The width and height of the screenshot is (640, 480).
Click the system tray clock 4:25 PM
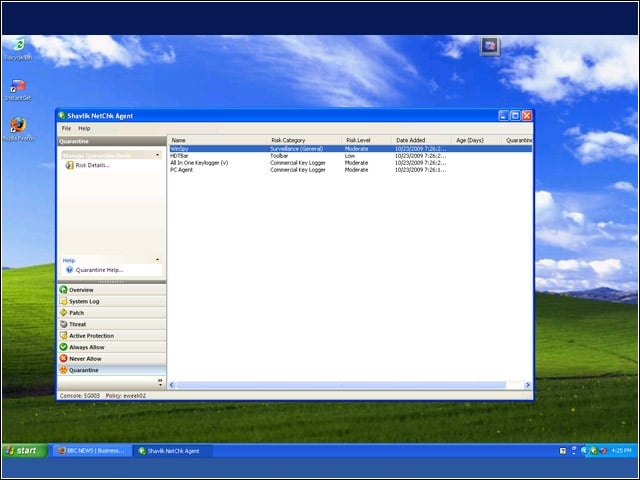pyautogui.click(x=621, y=451)
